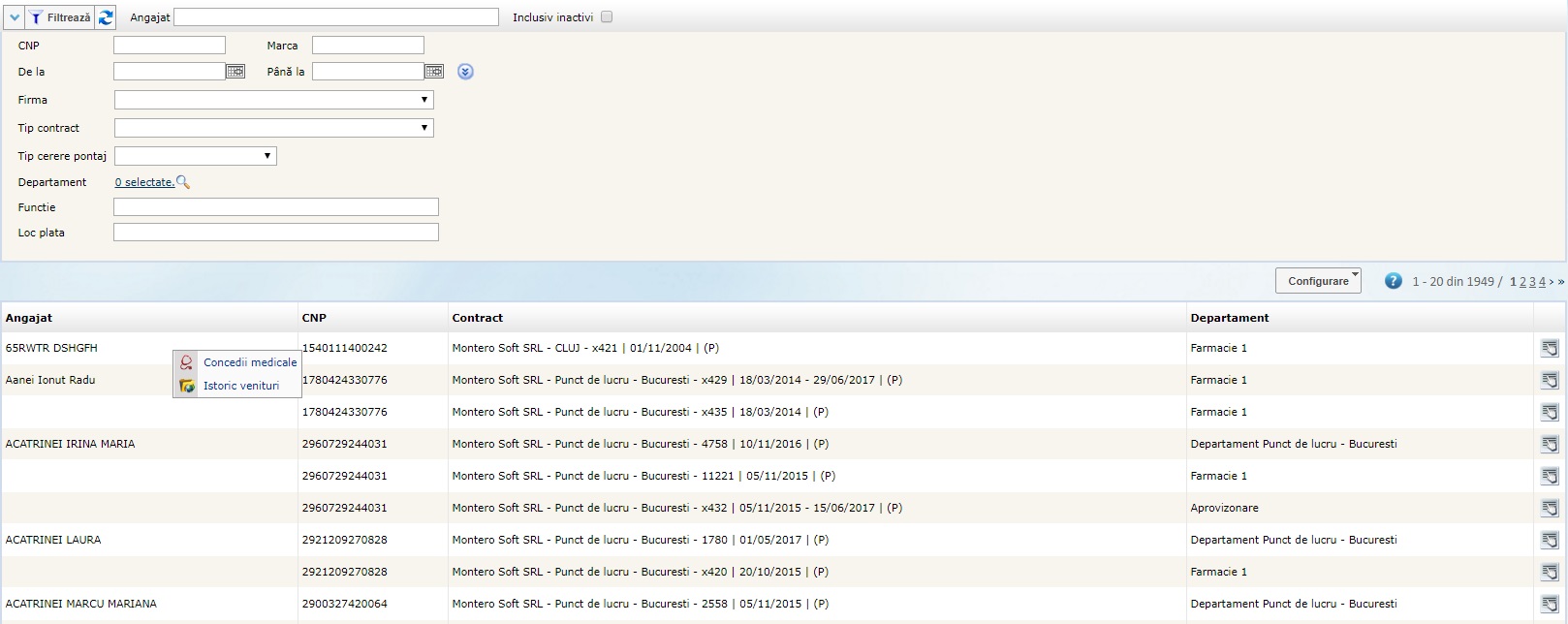Click the 0 selectate department link

143,182
